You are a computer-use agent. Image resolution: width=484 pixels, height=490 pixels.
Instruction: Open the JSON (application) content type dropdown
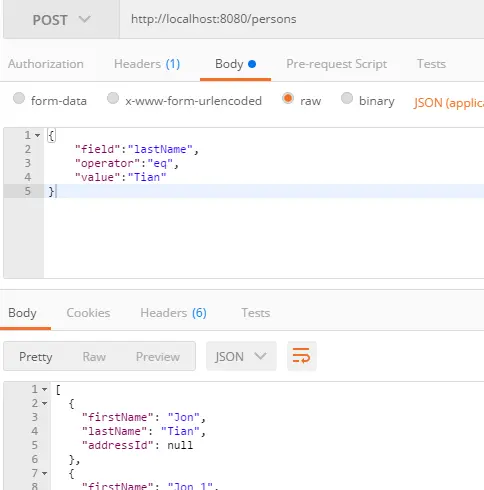tap(449, 103)
